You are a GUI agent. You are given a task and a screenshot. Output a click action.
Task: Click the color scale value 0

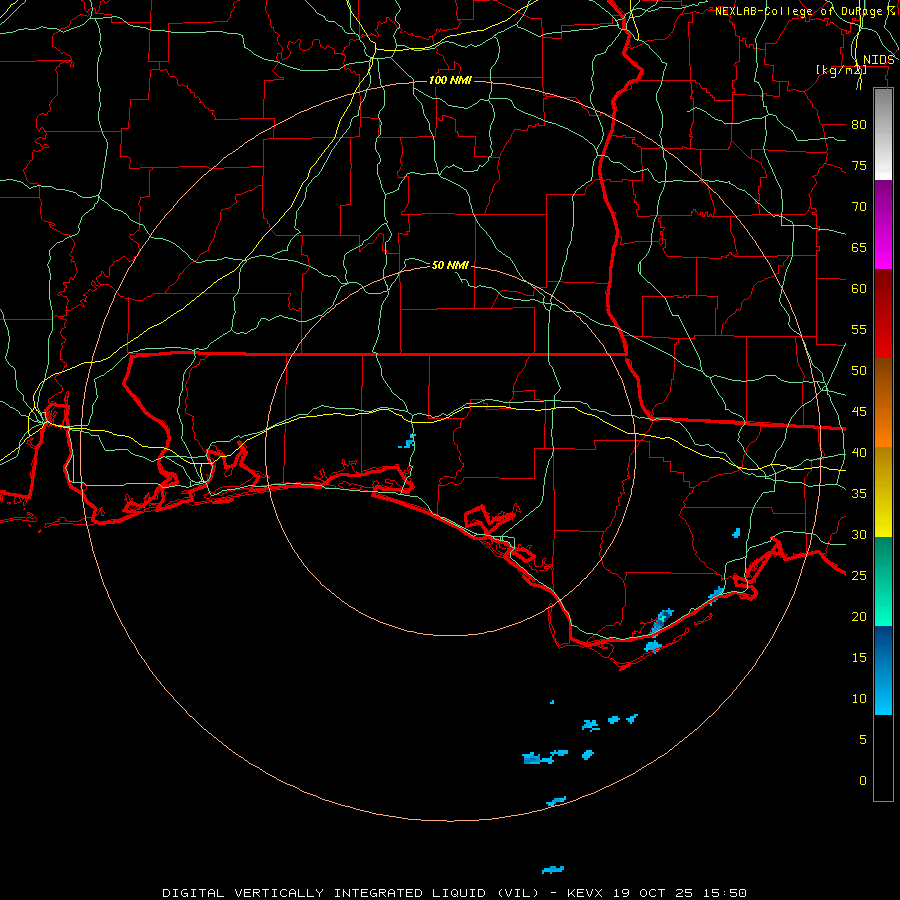863,781
